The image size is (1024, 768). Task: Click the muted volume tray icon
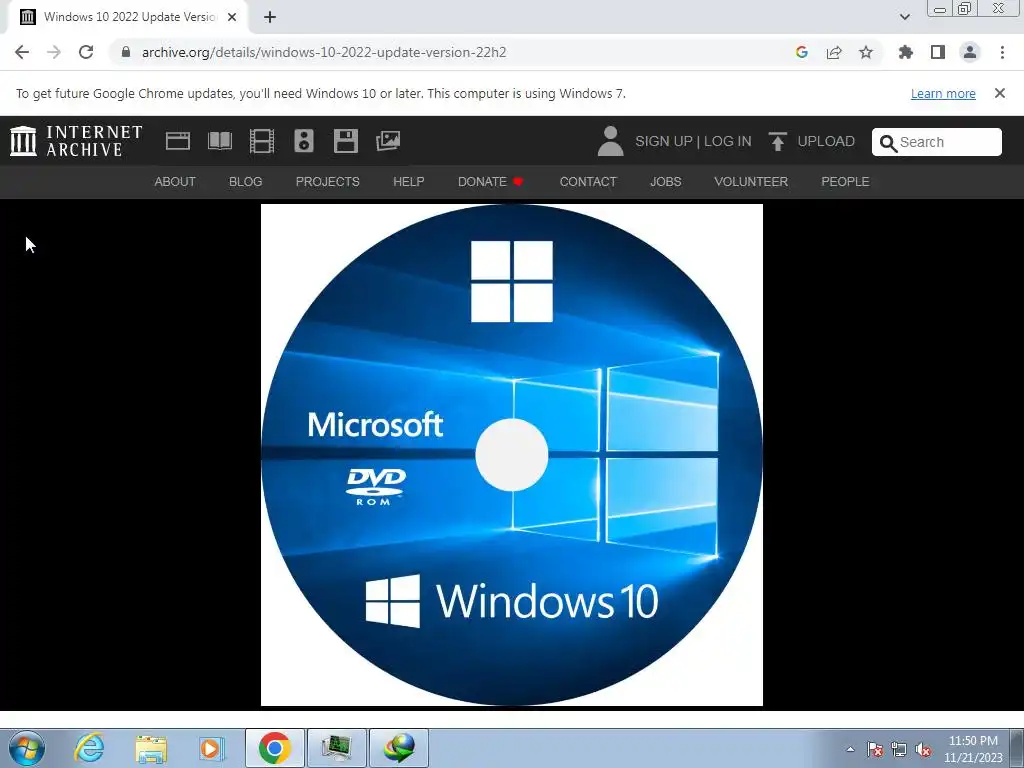[923, 750]
